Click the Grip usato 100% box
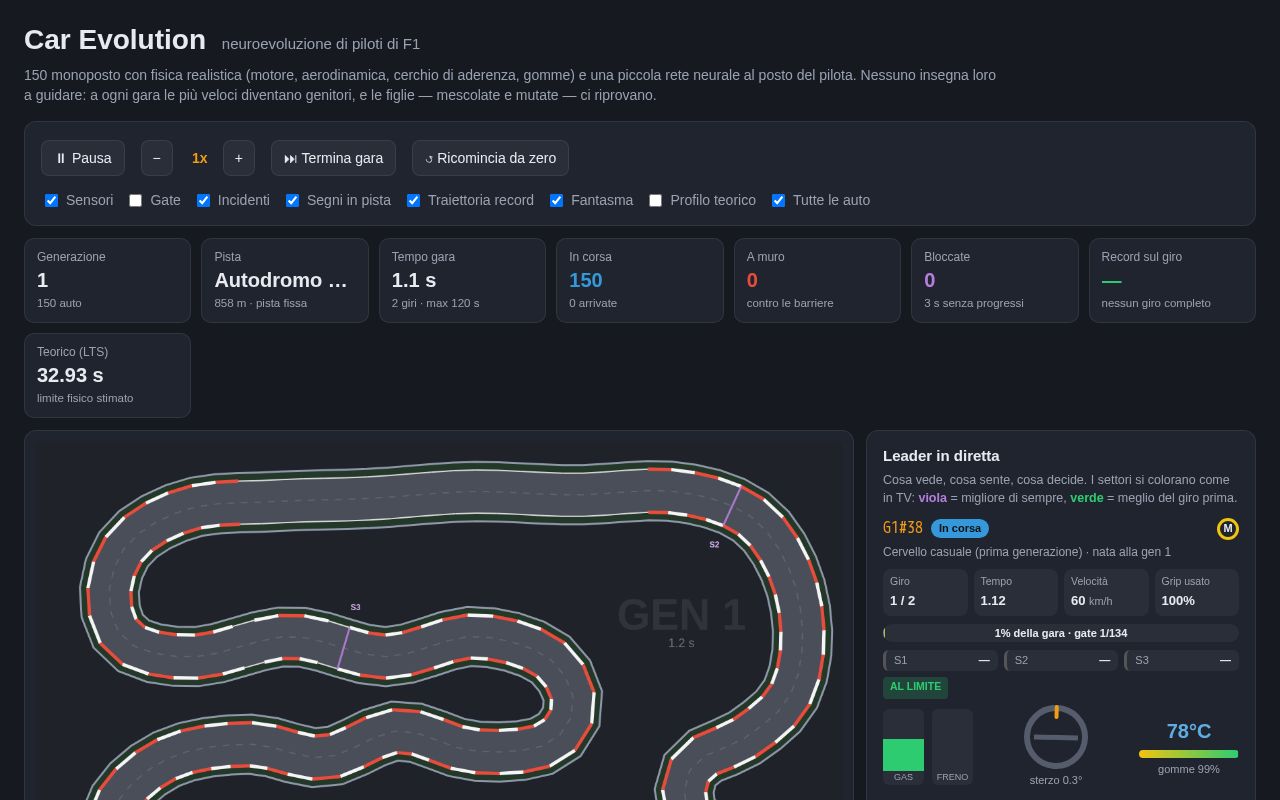This screenshot has height=800, width=1280. 1197,592
